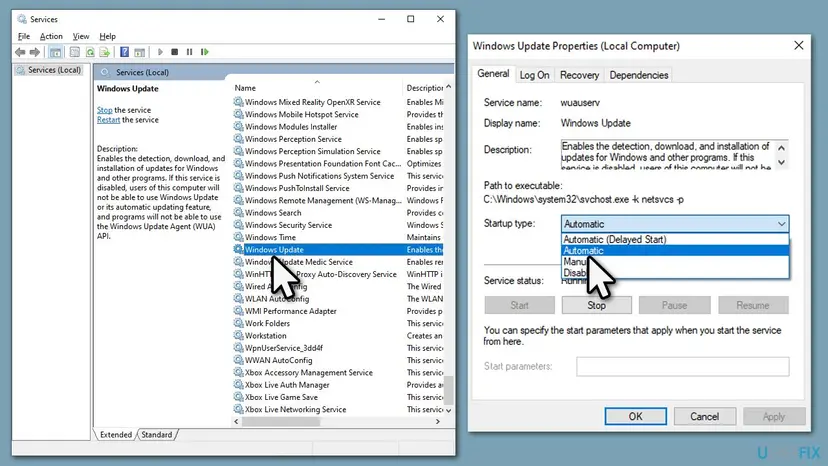Click gear icon beside Windows Mobile Hotspot Service
828x466 pixels.
238,114
